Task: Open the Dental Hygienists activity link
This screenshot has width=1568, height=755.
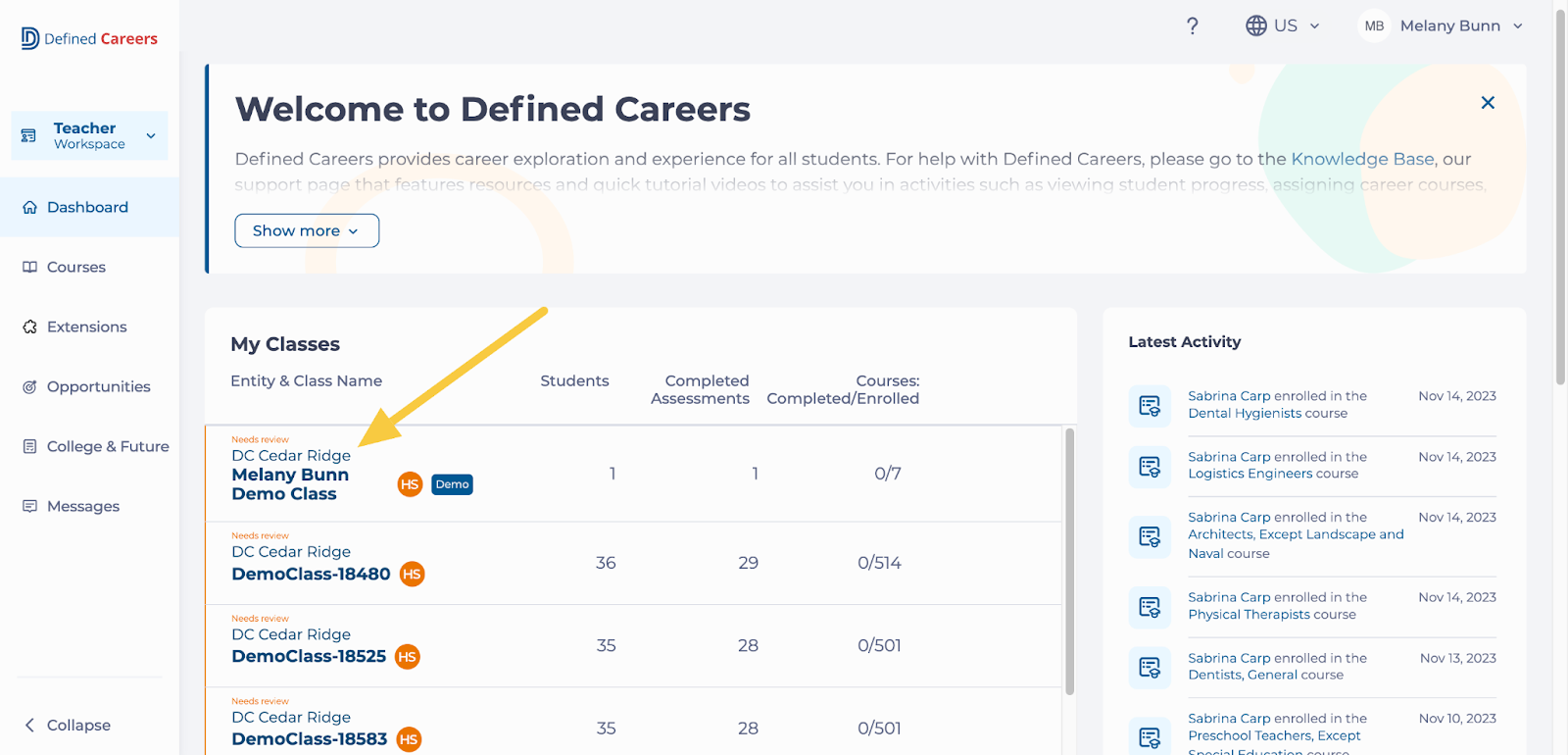Action: 1245,414
